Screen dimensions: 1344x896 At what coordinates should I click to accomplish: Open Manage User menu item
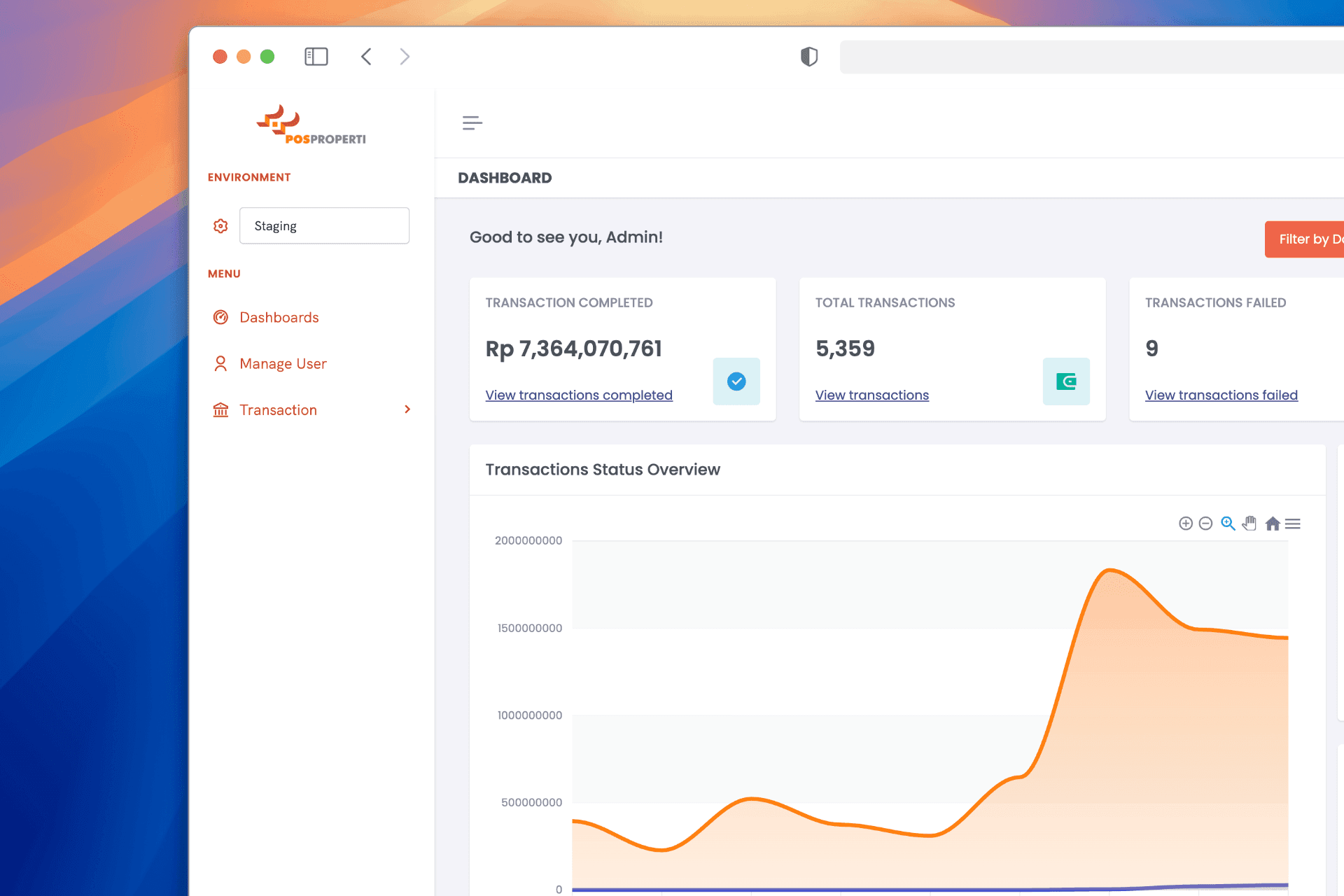[283, 364]
